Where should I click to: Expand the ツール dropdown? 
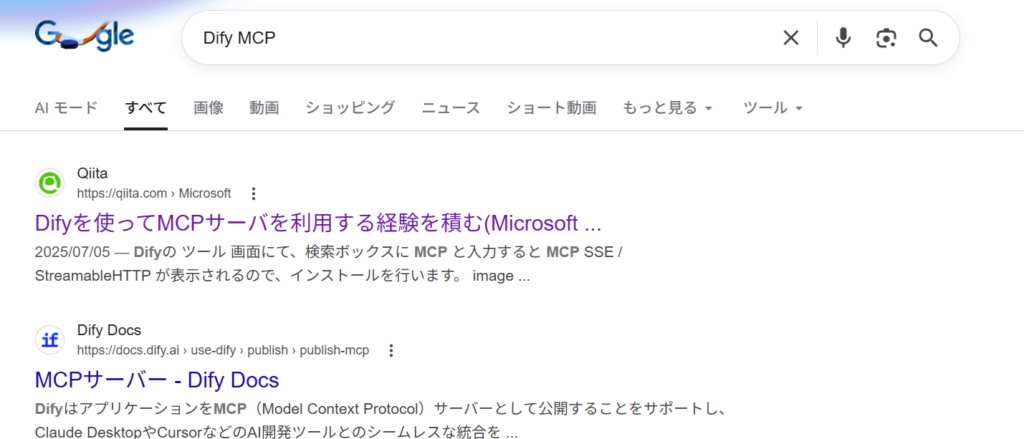point(773,108)
